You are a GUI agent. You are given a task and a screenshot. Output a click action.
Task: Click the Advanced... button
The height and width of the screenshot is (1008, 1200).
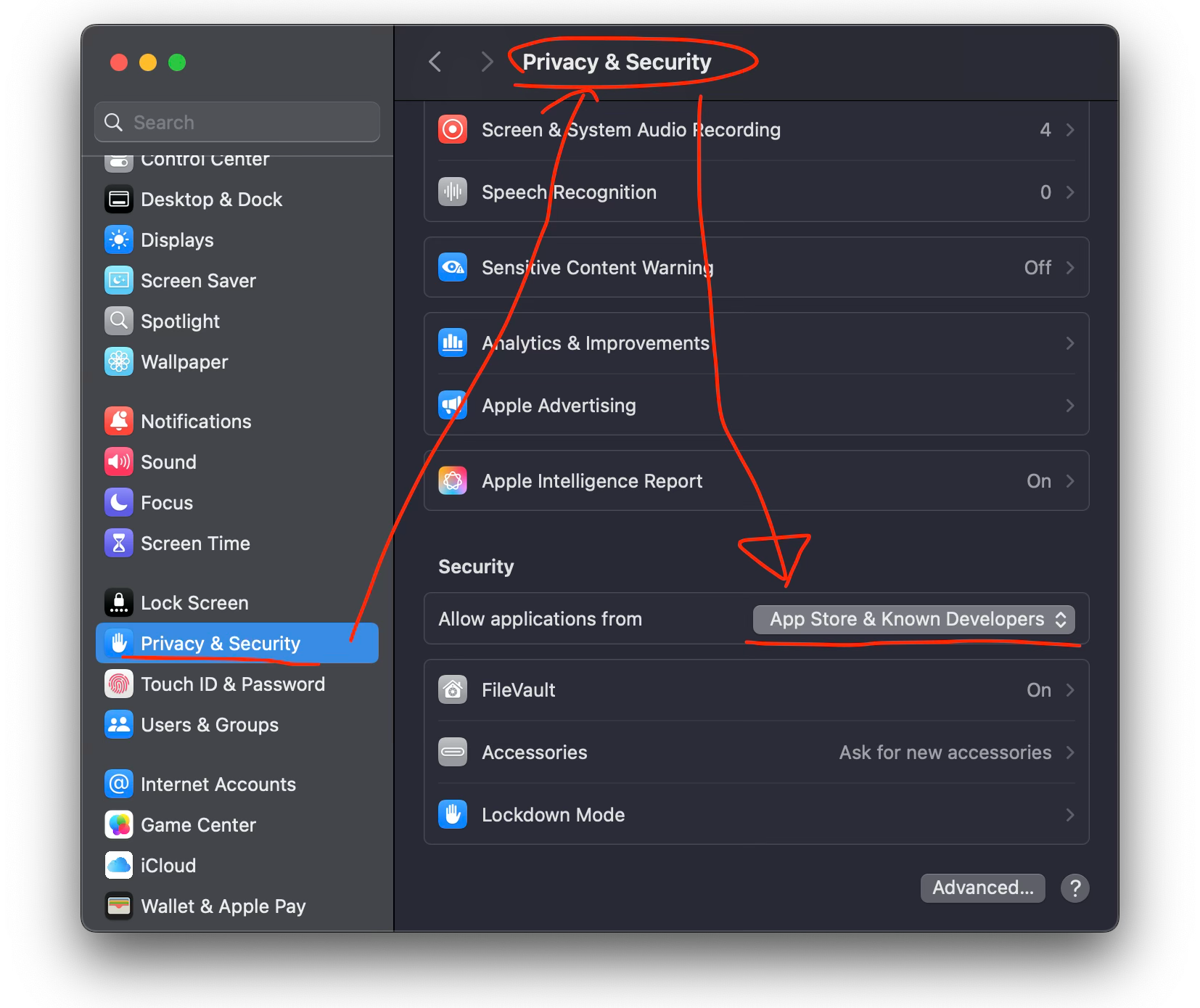[x=983, y=888]
